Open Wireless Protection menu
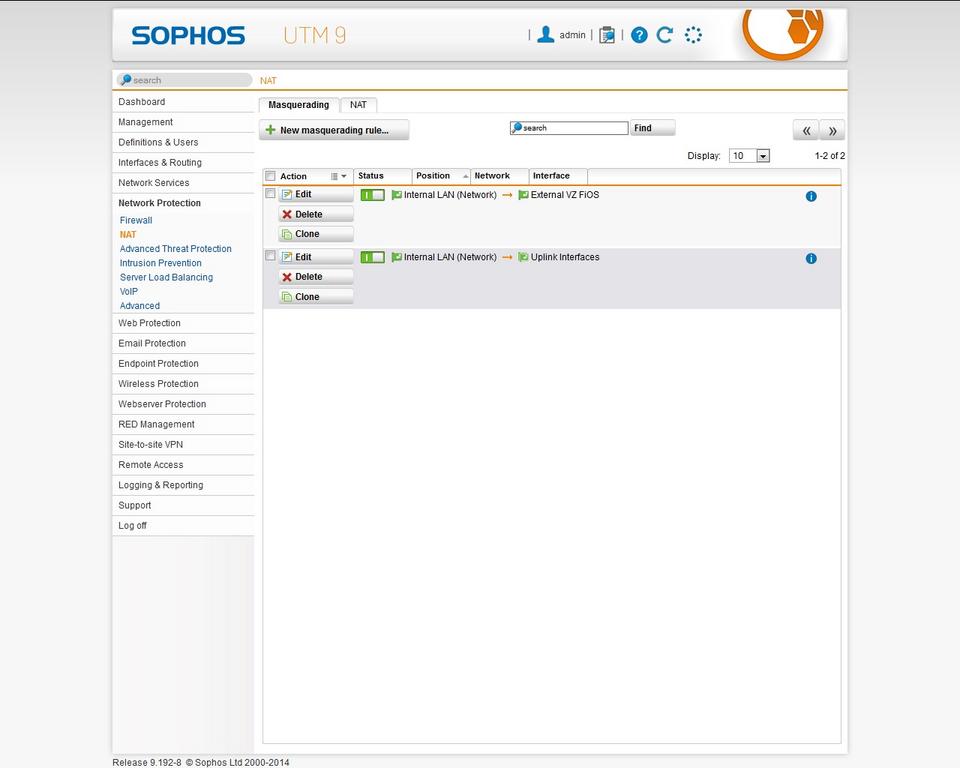This screenshot has width=960, height=768. pyautogui.click(x=183, y=383)
